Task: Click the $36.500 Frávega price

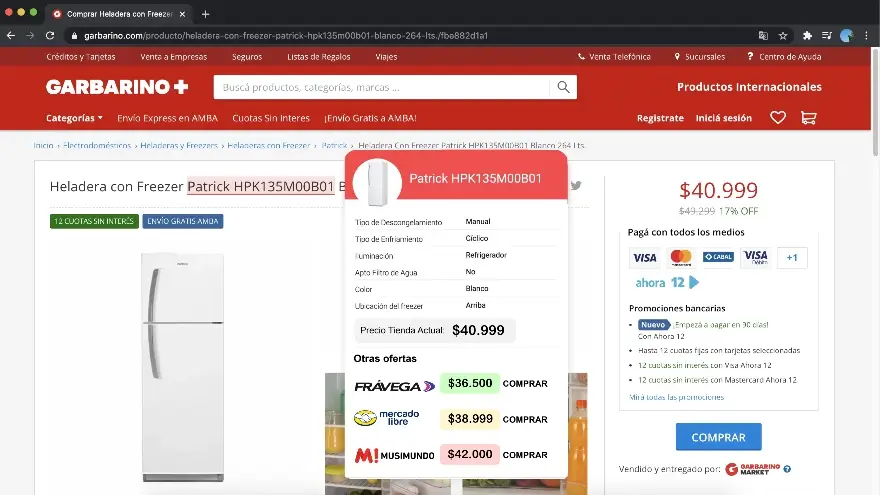Action: pyautogui.click(x=470, y=383)
